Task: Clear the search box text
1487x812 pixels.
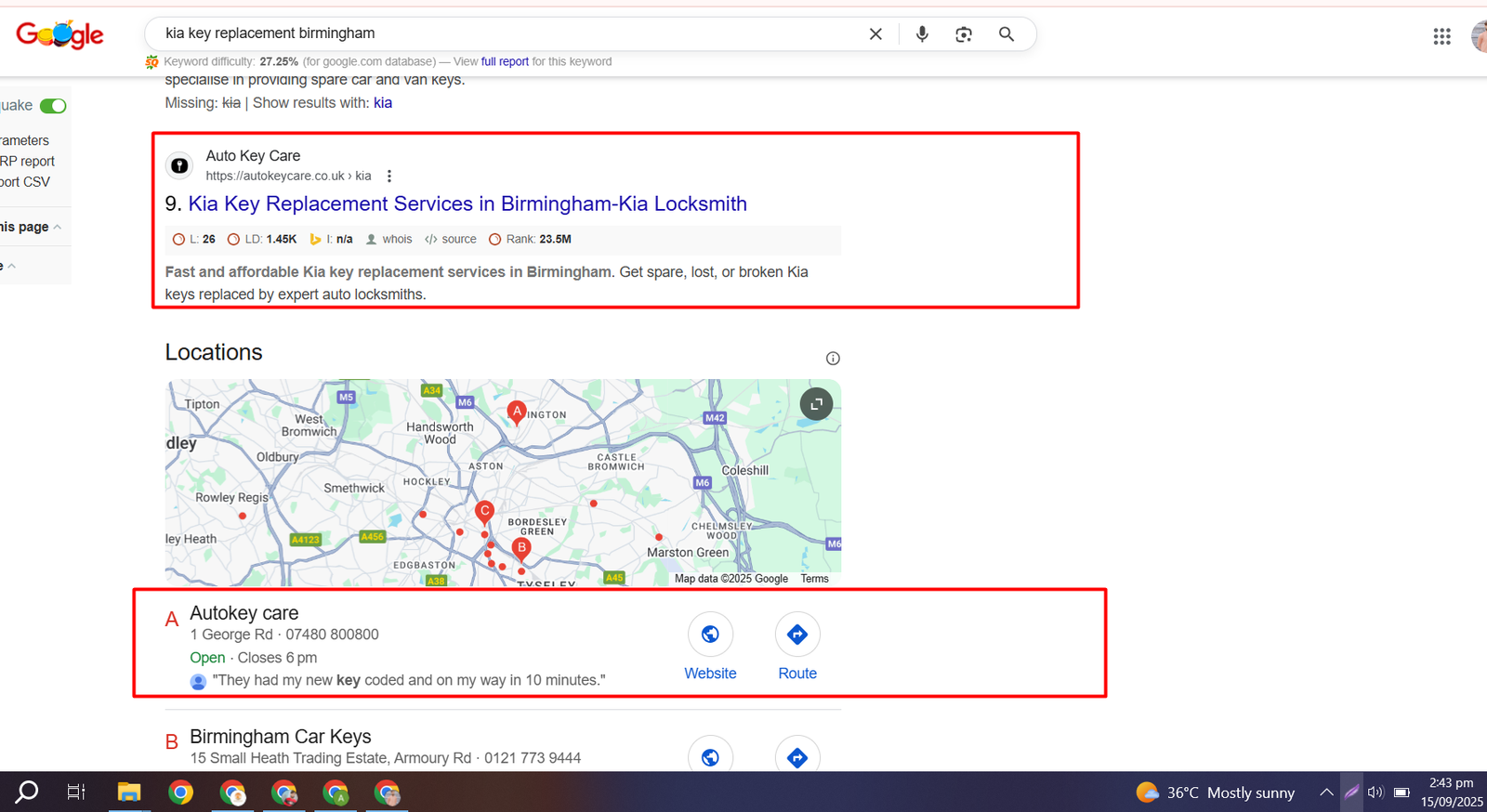Action: tap(875, 34)
